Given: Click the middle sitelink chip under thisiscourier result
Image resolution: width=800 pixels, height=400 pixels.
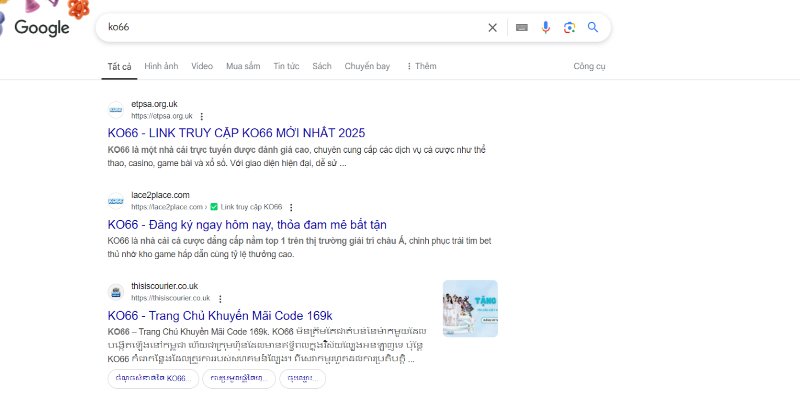Looking at the screenshot, I should tap(239, 379).
